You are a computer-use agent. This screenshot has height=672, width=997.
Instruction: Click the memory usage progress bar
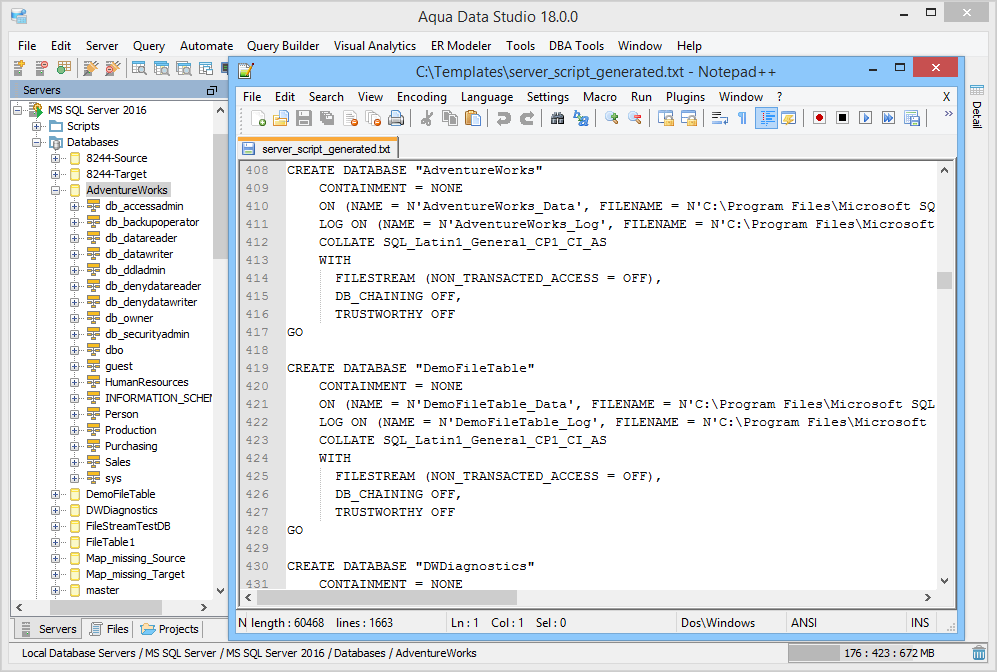[x=878, y=653]
